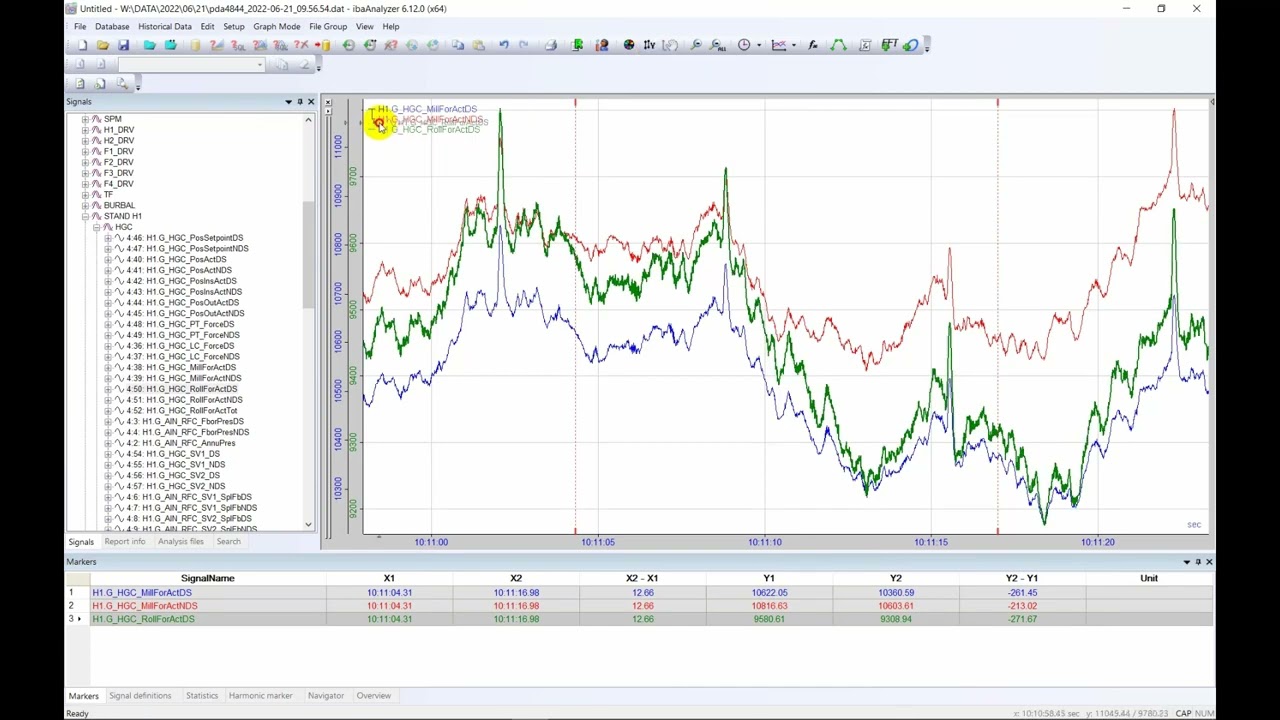Select the H1.G_HGC_MillForActNDS row in Markers table
The width and height of the screenshot is (1280, 720).
pyautogui.click(x=640, y=606)
